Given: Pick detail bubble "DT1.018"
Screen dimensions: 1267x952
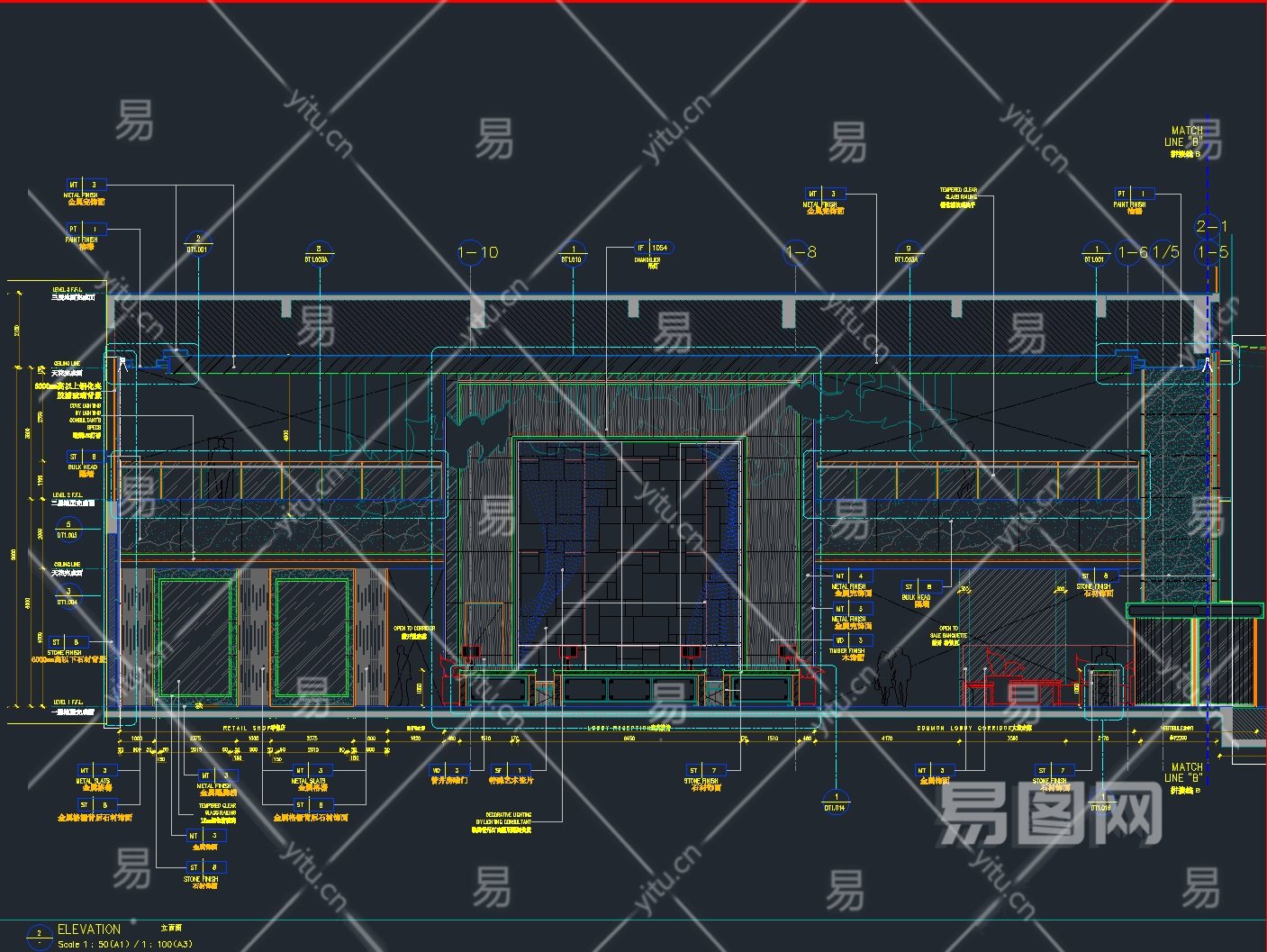Looking at the screenshot, I should click(x=1101, y=802).
